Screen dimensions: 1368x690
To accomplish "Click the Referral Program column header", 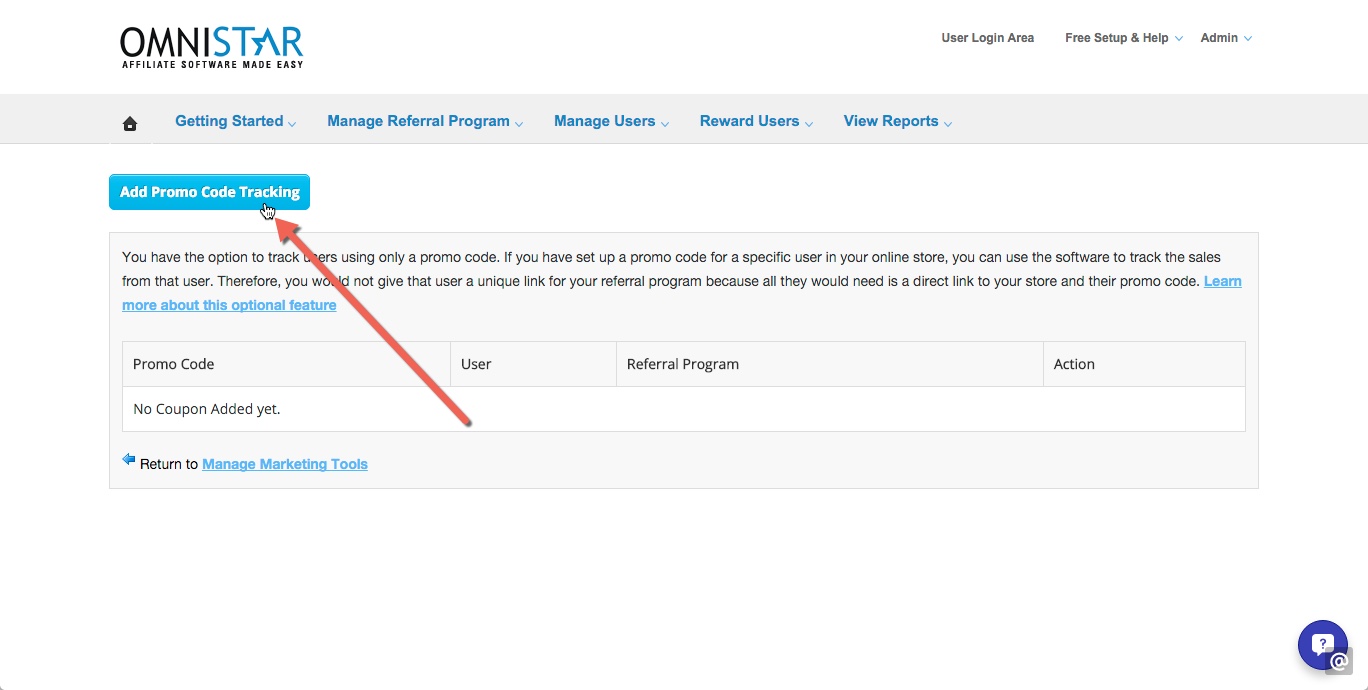I will 683,363.
